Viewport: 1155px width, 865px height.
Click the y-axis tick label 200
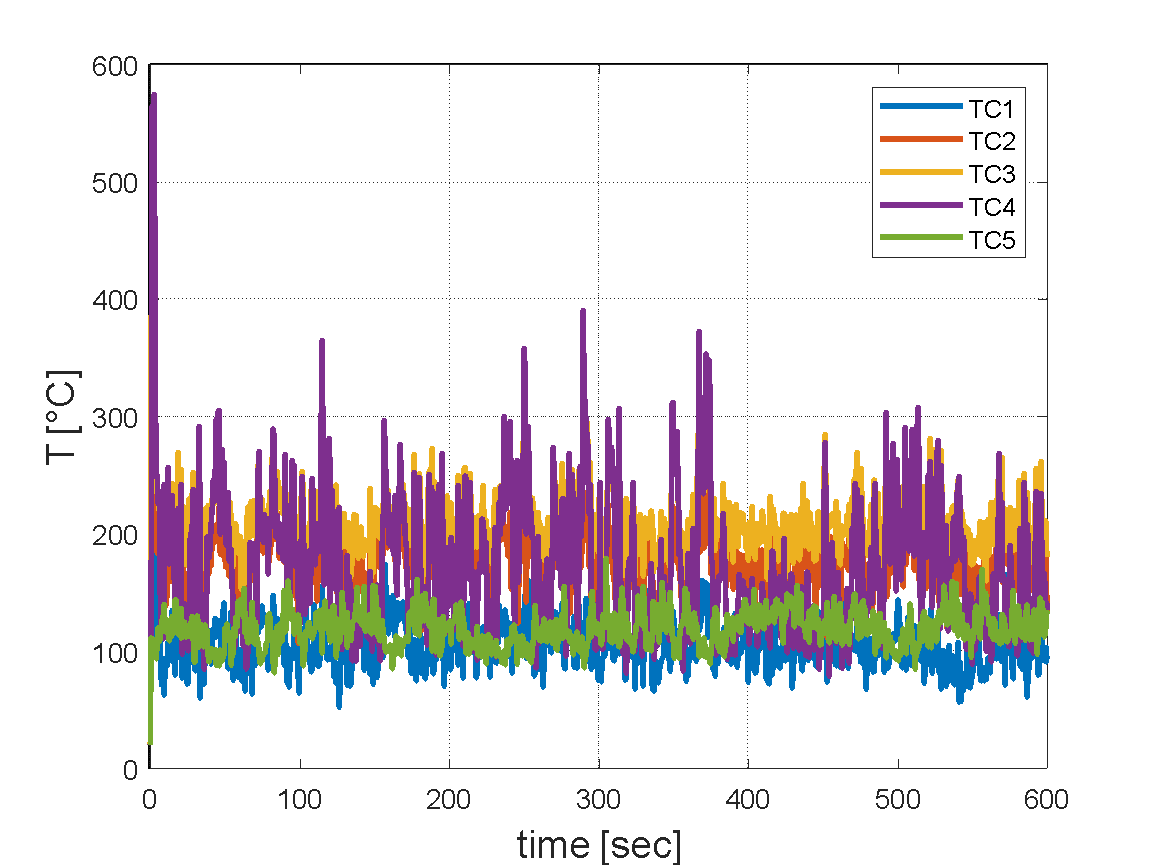tap(115, 535)
